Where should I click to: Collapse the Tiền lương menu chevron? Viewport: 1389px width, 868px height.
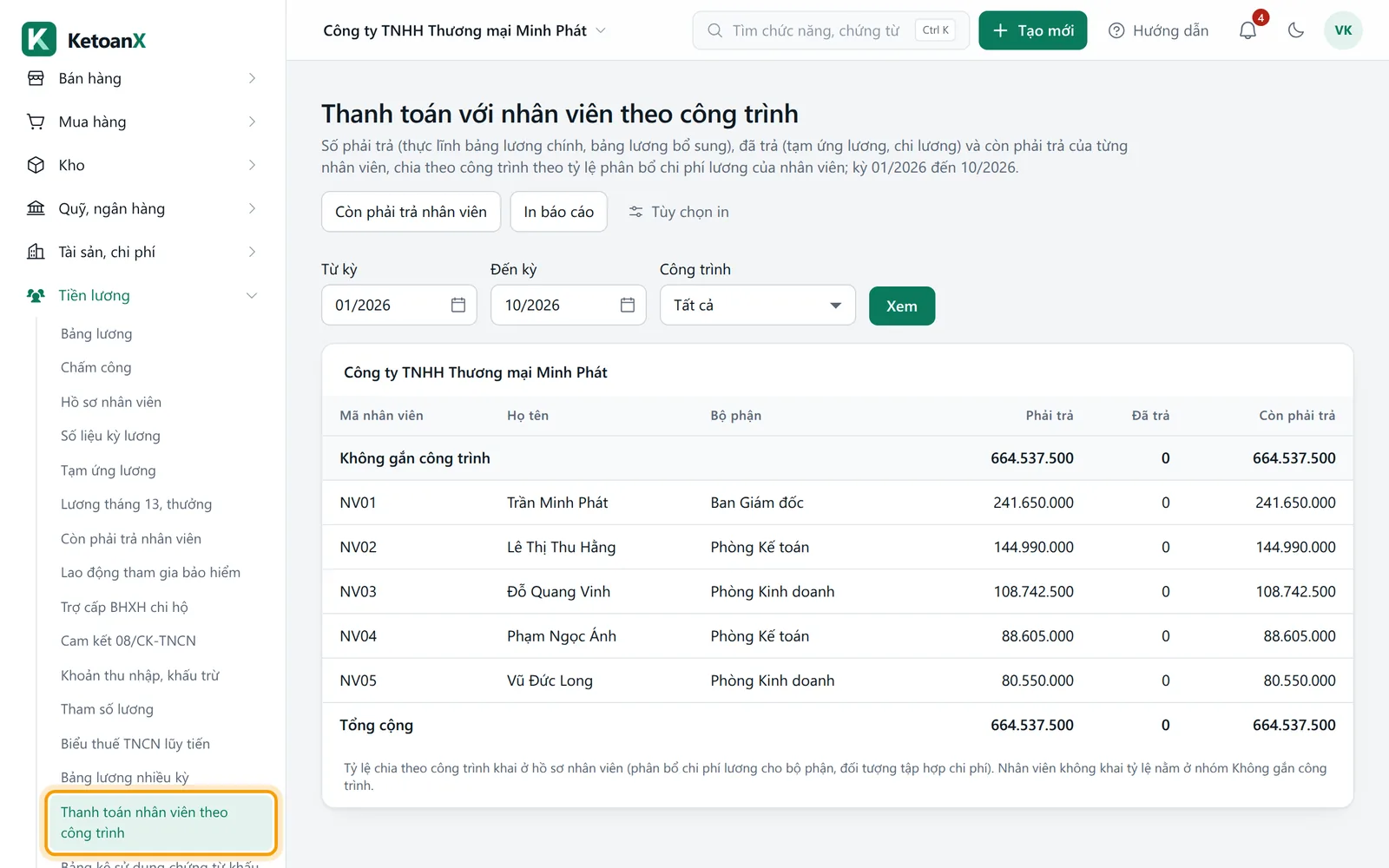click(x=252, y=295)
